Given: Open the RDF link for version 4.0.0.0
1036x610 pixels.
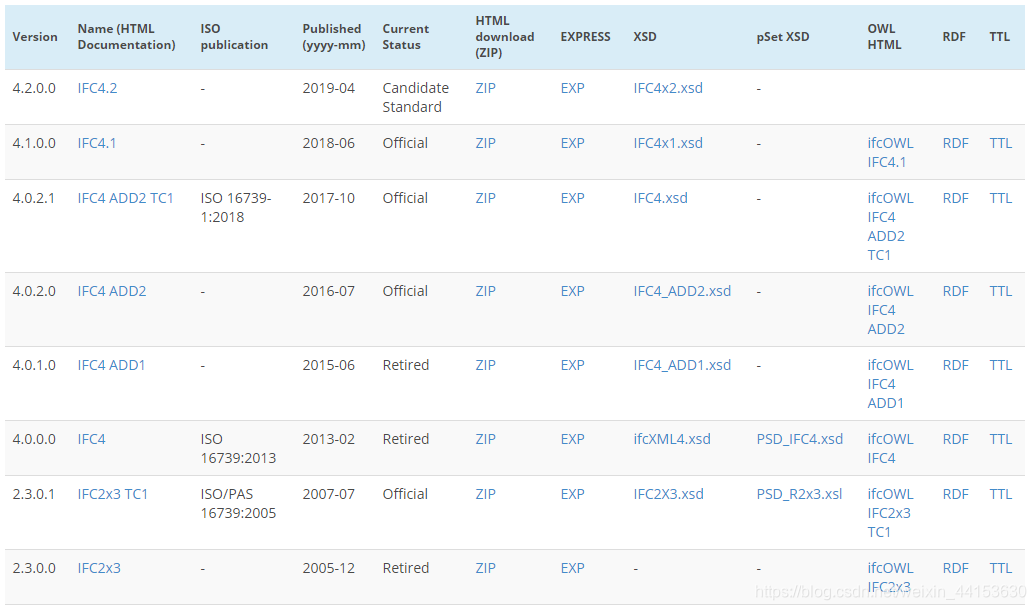Looking at the screenshot, I should click(955, 439).
